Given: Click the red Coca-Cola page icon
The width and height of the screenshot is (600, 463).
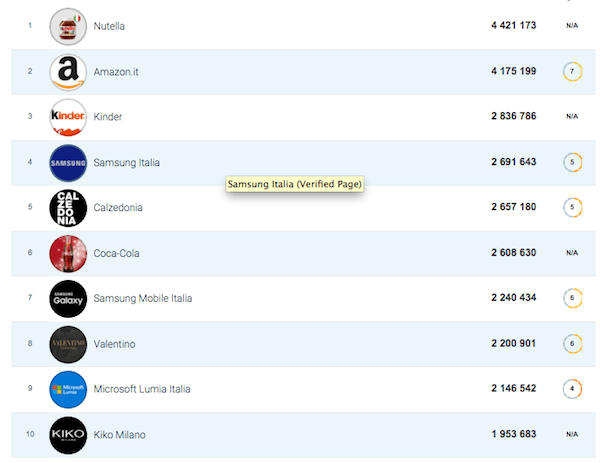Looking at the screenshot, I should [x=68, y=253].
